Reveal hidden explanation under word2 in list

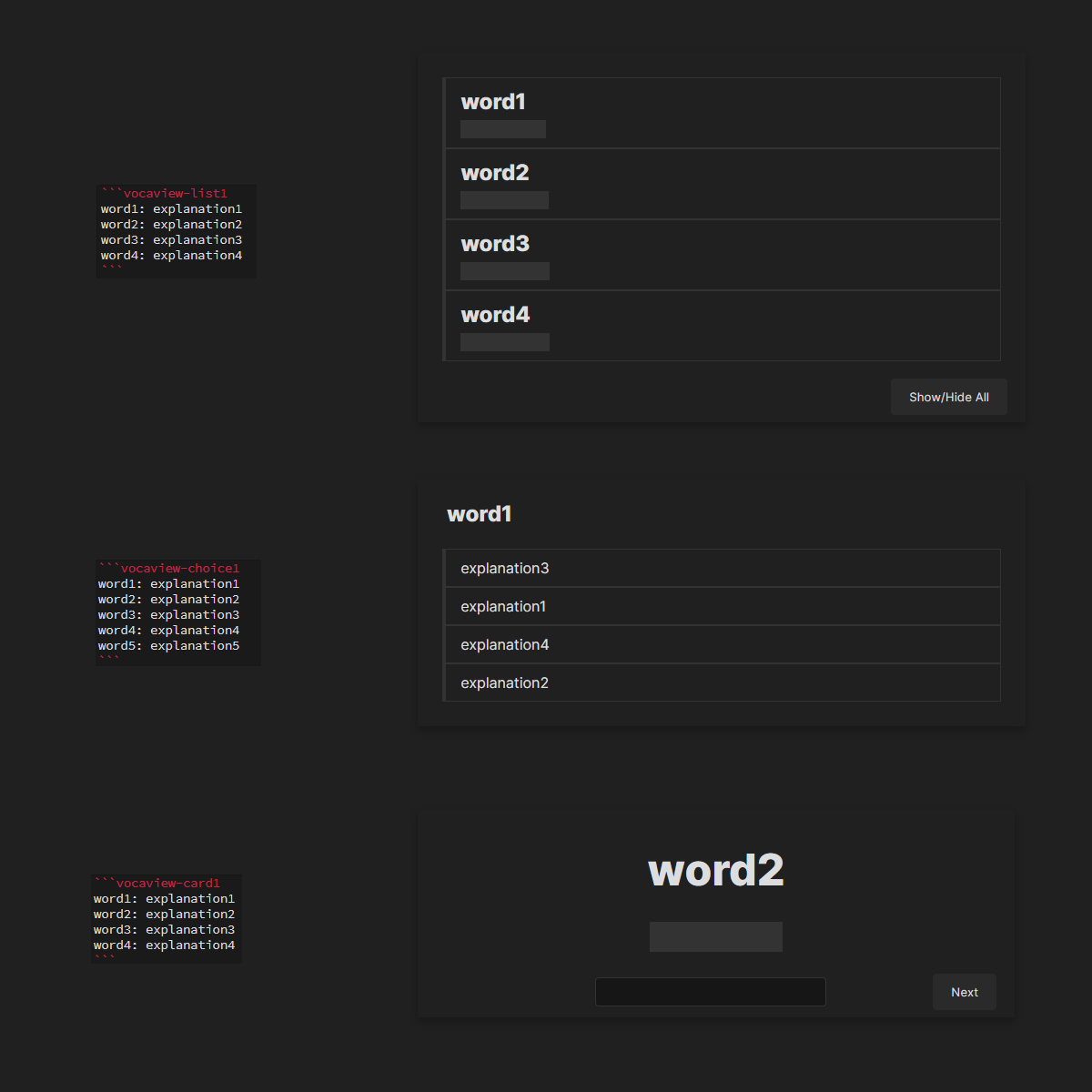click(x=504, y=200)
